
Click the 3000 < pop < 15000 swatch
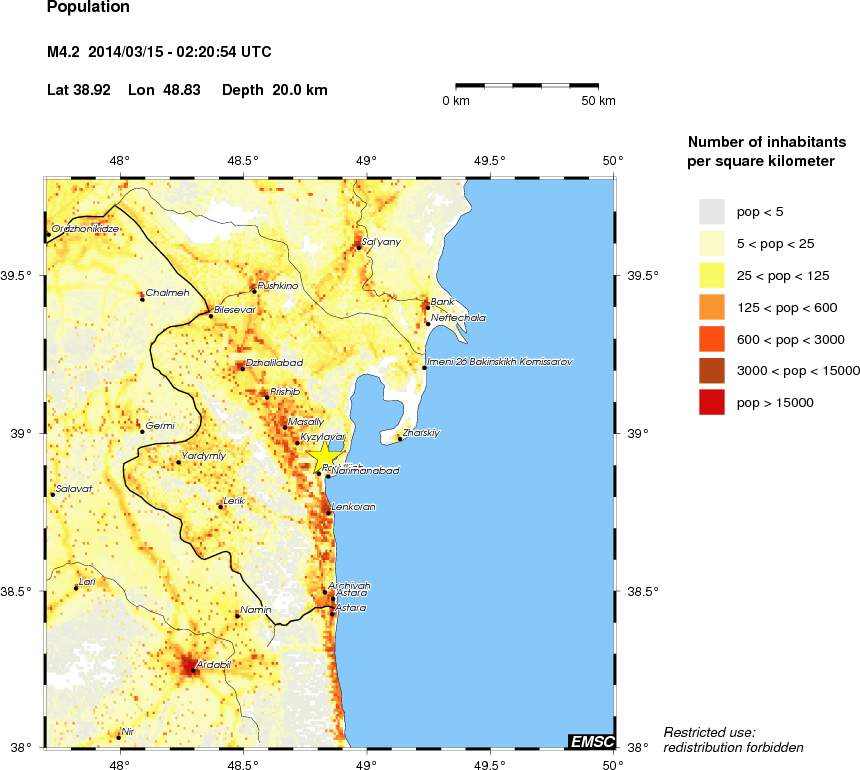tap(711, 371)
